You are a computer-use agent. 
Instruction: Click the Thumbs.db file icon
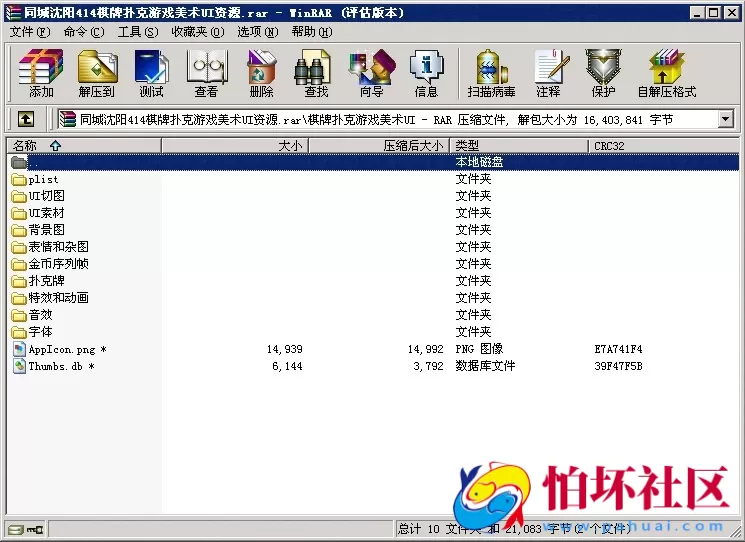tap(19, 366)
